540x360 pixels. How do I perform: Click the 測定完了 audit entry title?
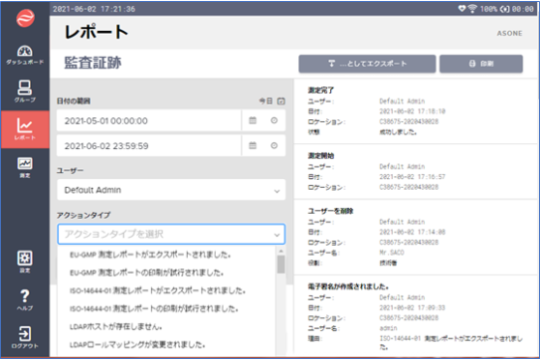pyautogui.click(x=321, y=90)
